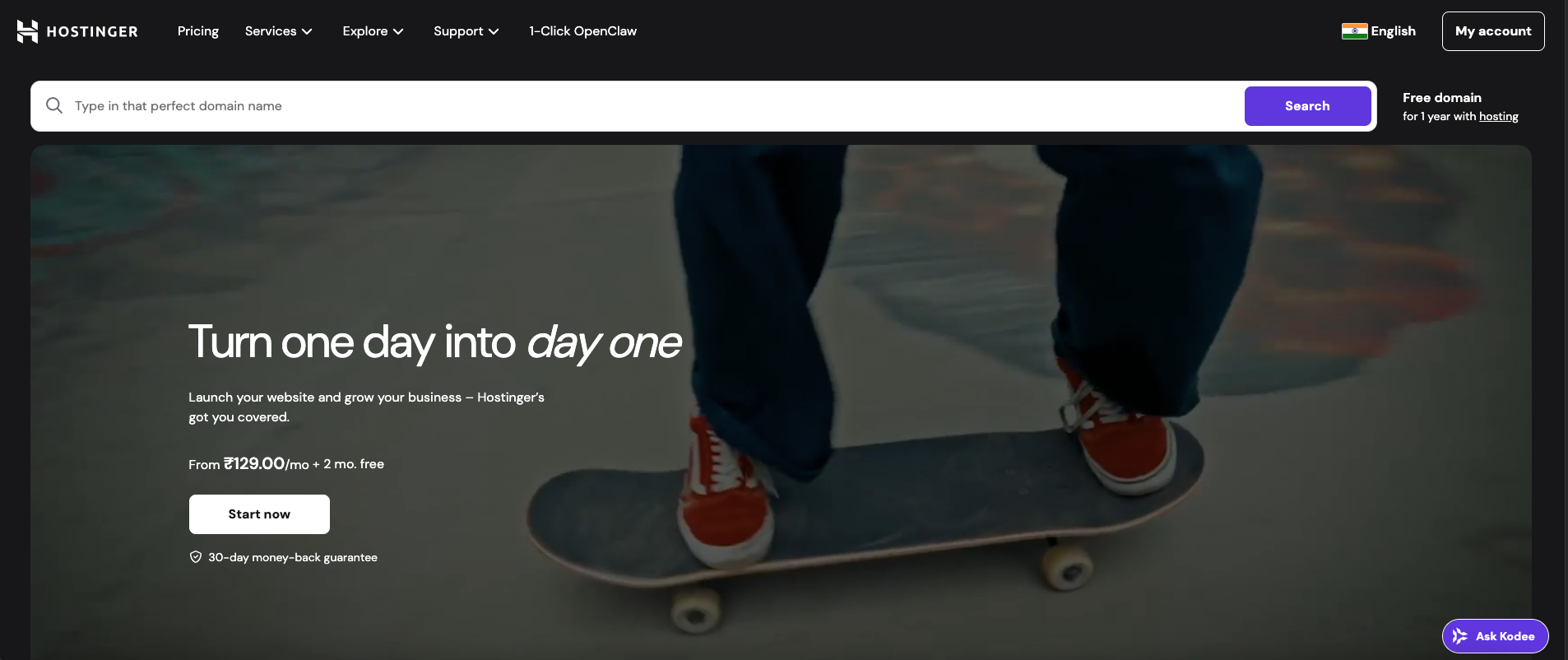
Task: Open My account
Action: coord(1492,31)
